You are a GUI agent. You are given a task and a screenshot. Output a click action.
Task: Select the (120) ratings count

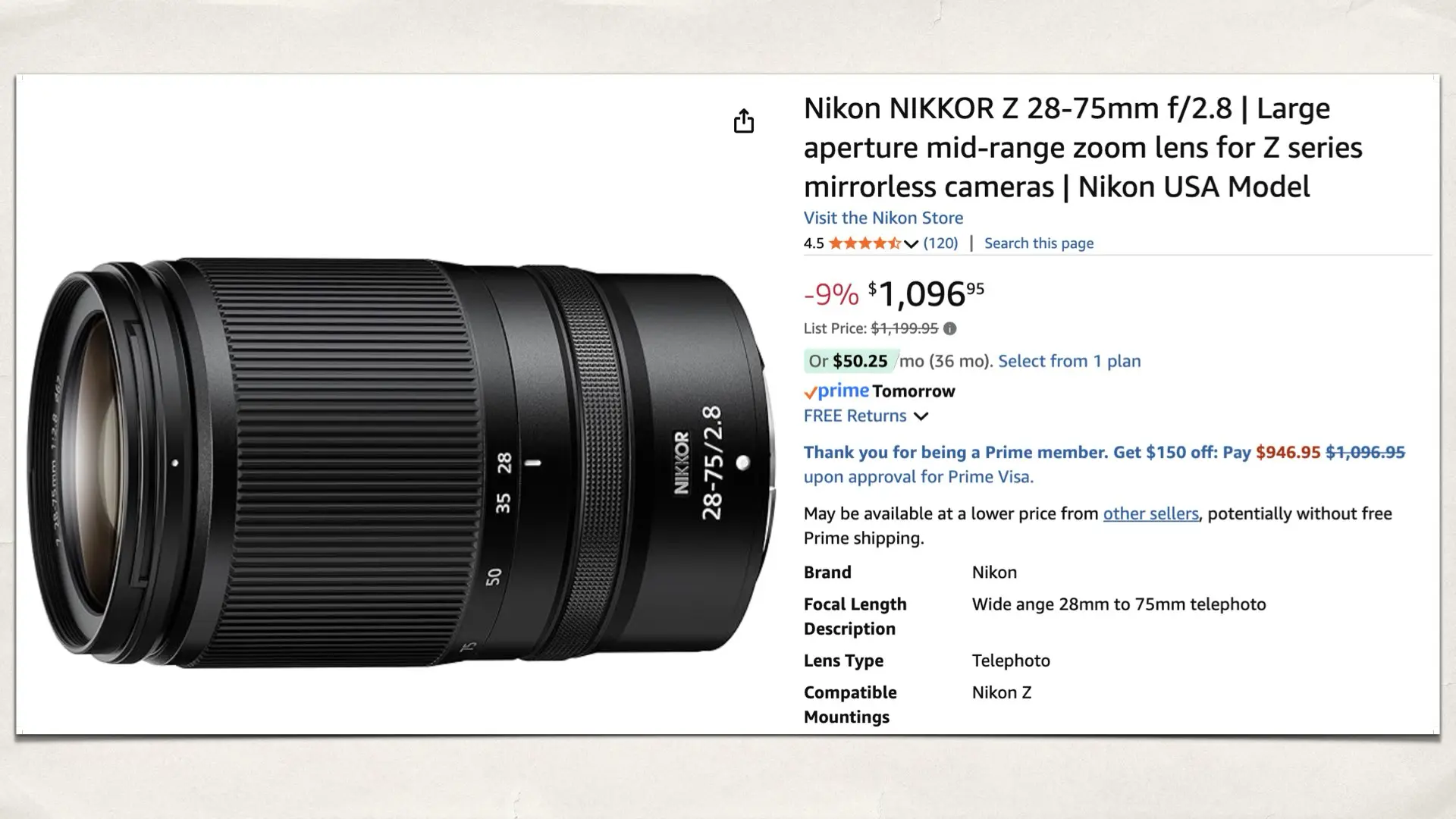coord(940,243)
